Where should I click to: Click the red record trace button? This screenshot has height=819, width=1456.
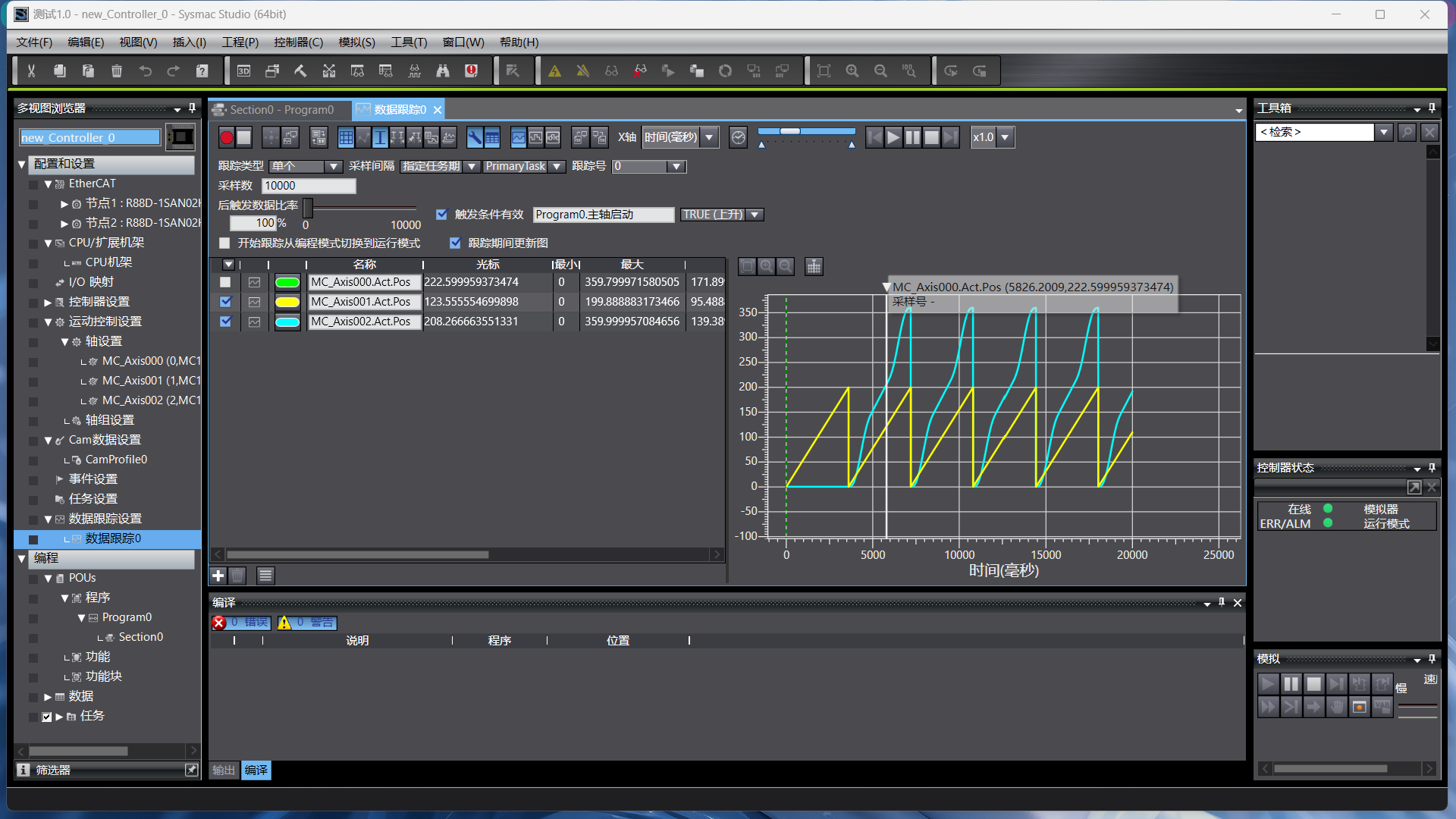coord(226,137)
